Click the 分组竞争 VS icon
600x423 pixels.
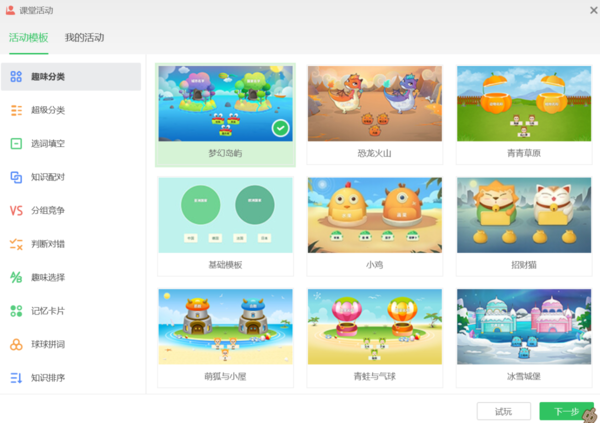point(16,211)
